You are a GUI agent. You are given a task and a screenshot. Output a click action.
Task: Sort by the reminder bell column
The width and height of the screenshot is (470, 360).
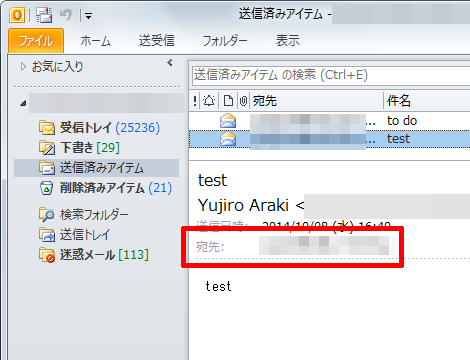(x=209, y=100)
